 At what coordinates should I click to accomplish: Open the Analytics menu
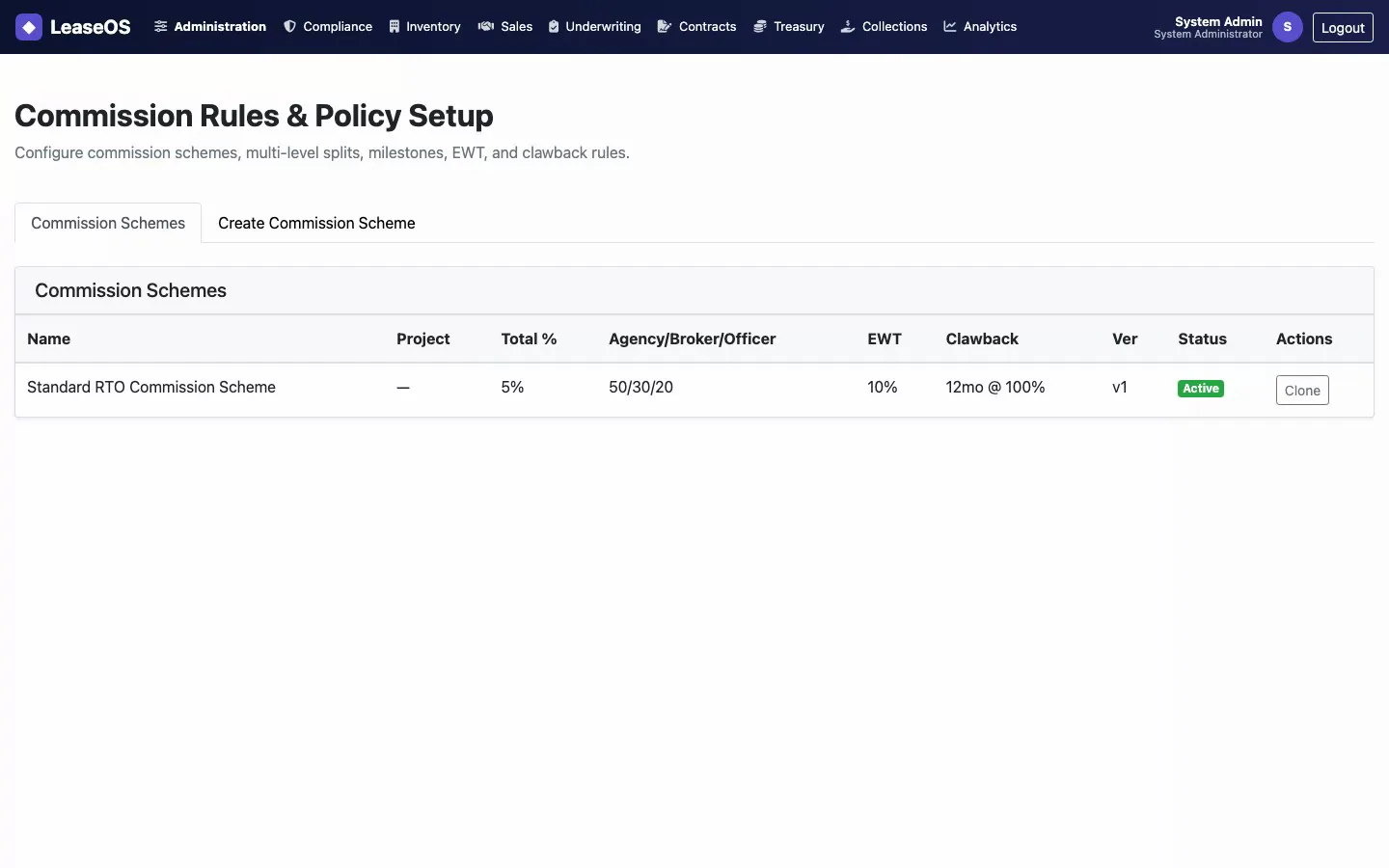click(980, 27)
